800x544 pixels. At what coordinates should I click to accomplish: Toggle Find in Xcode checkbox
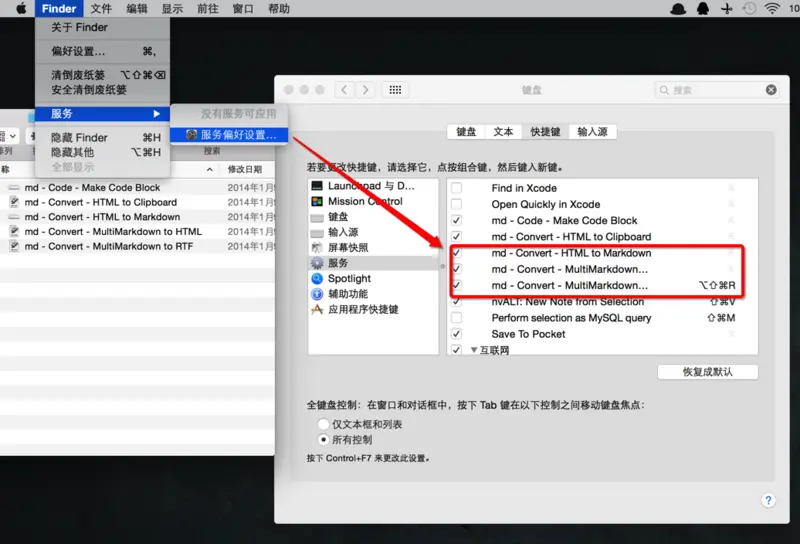pyautogui.click(x=457, y=188)
